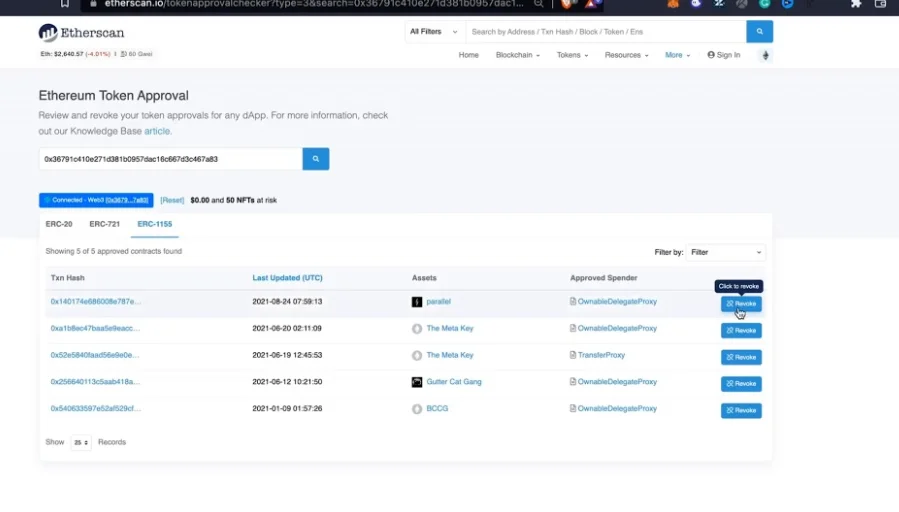
Task: Open the TransferProxy spender link
Action: coord(601,355)
